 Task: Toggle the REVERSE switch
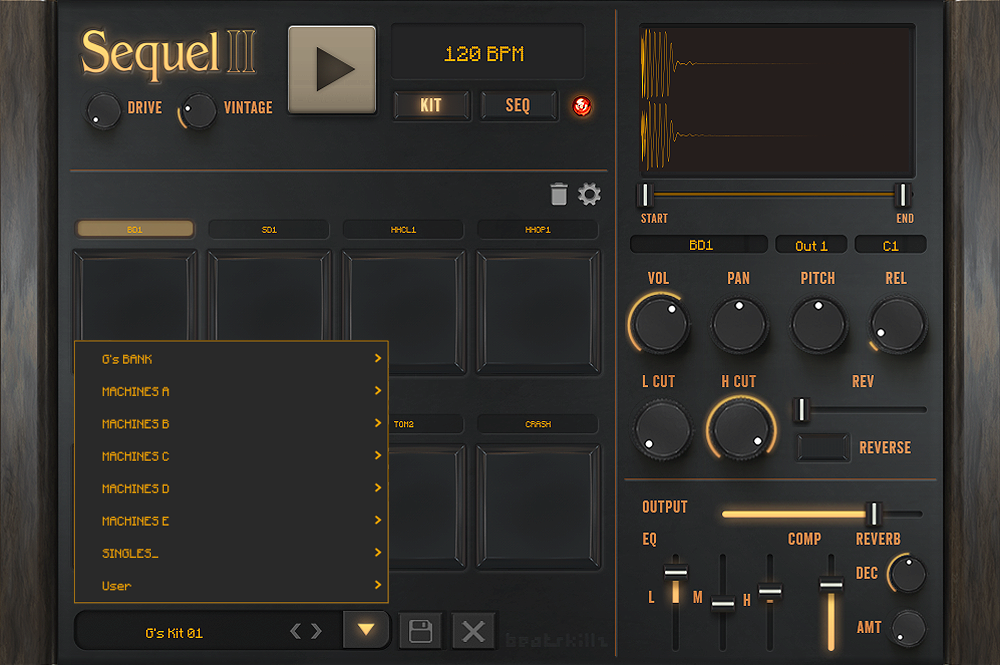coord(823,448)
